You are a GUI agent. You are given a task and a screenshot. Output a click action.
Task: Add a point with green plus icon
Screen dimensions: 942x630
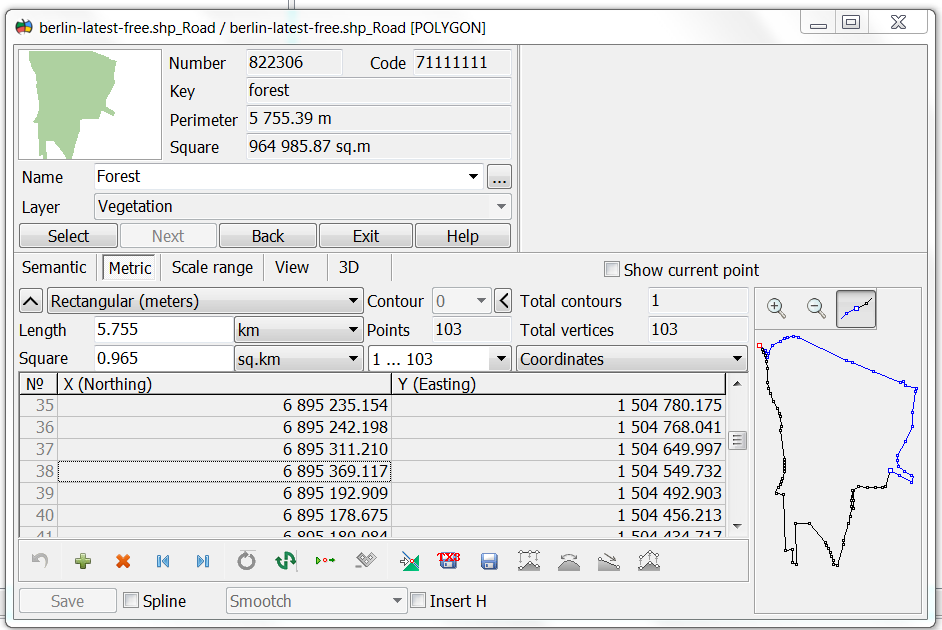83,561
